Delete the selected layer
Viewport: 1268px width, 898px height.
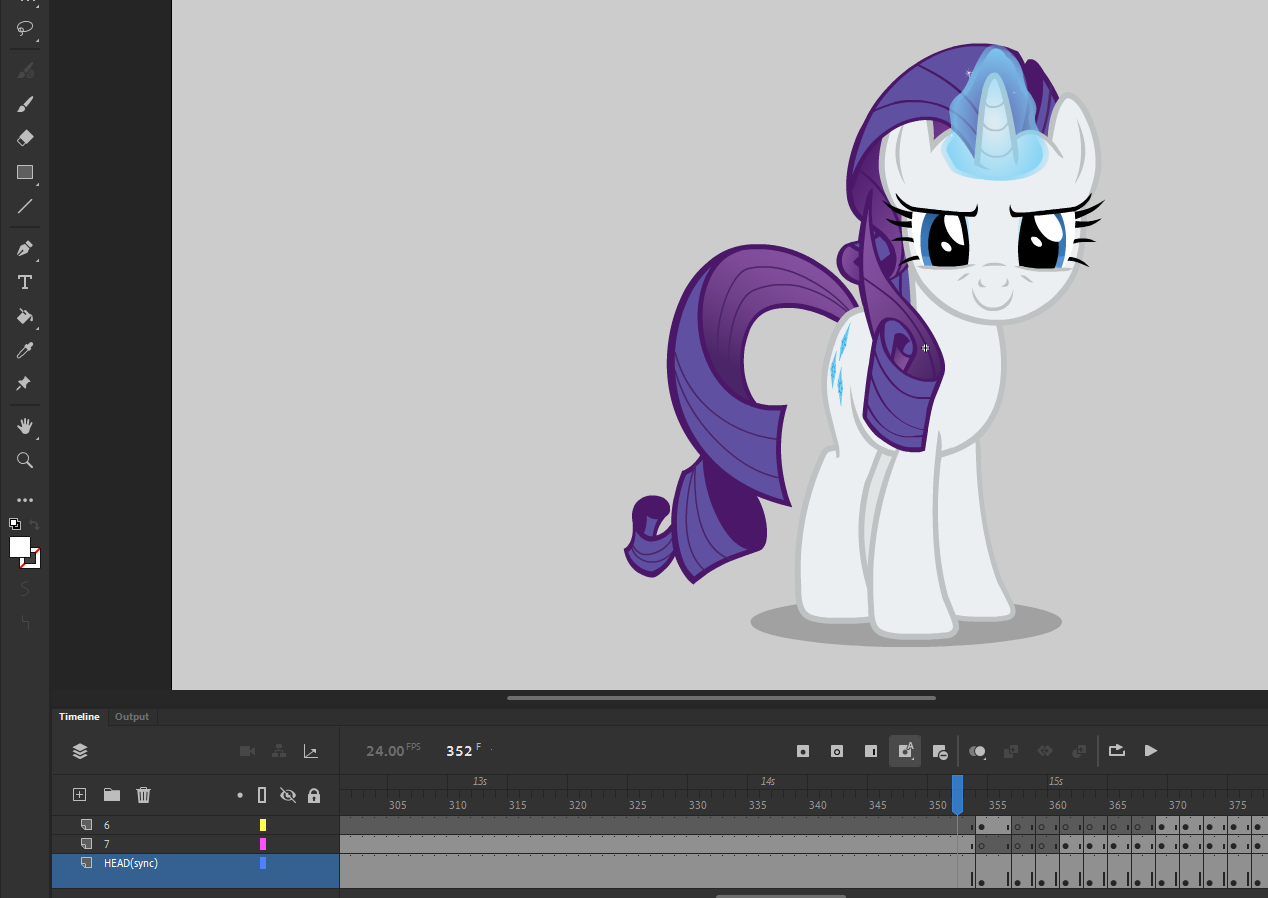pyautogui.click(x=144, y=795)
